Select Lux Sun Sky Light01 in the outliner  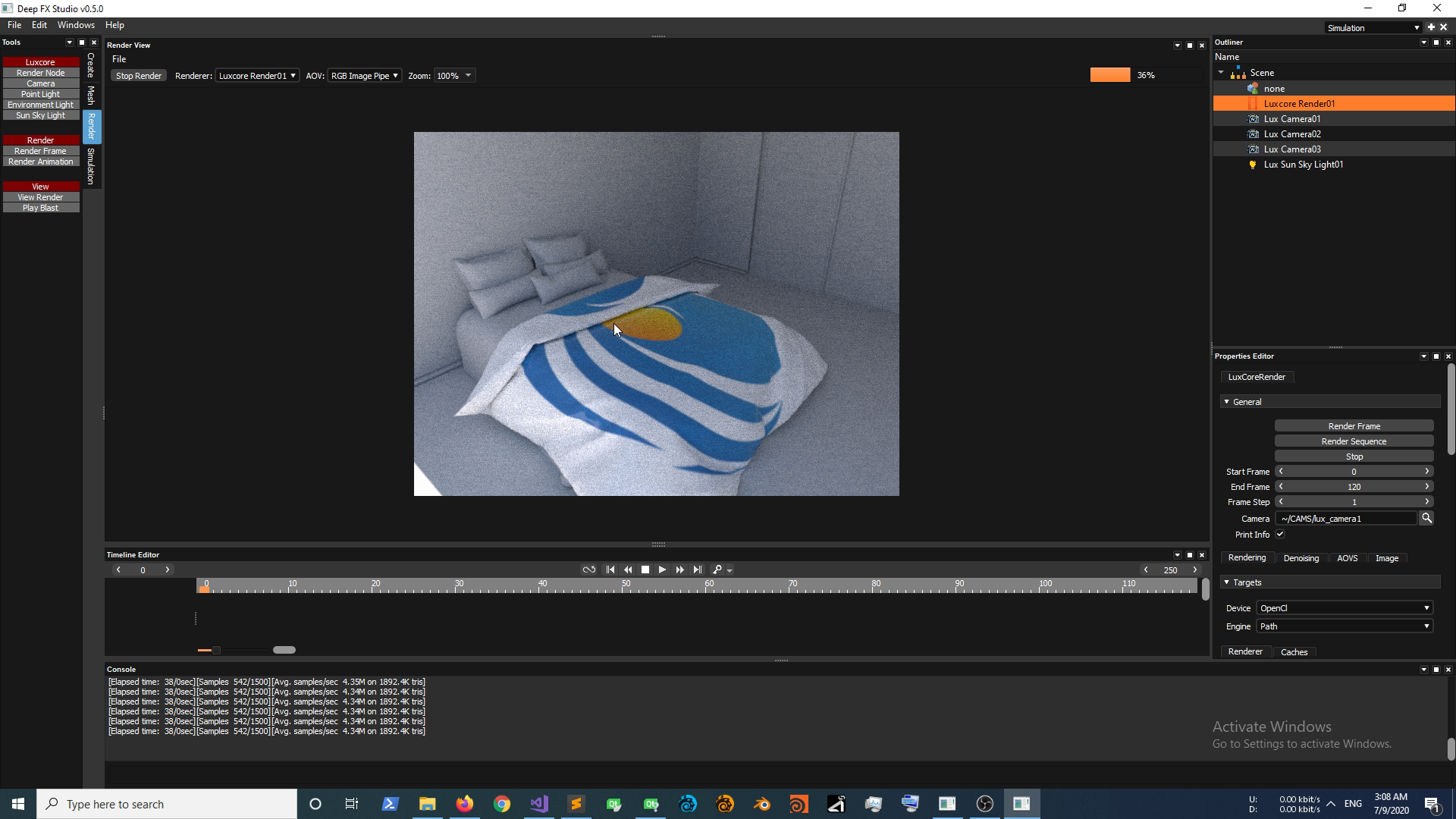click(1303, 165)
